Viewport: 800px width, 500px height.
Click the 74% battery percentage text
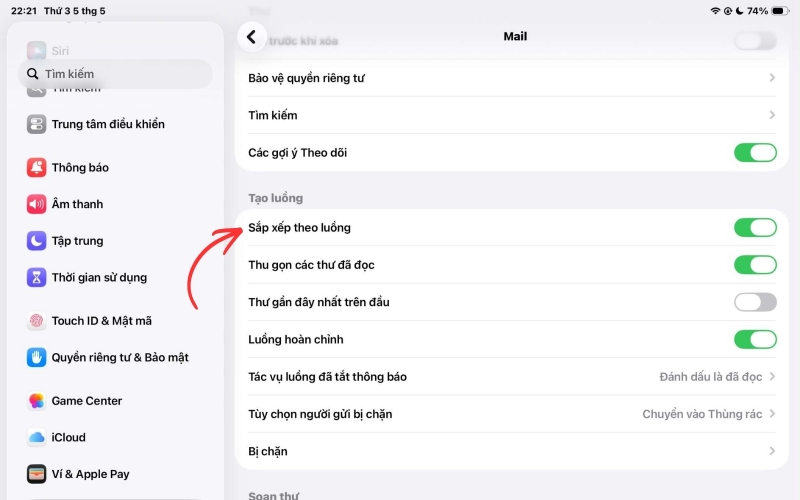pos(757,11)
